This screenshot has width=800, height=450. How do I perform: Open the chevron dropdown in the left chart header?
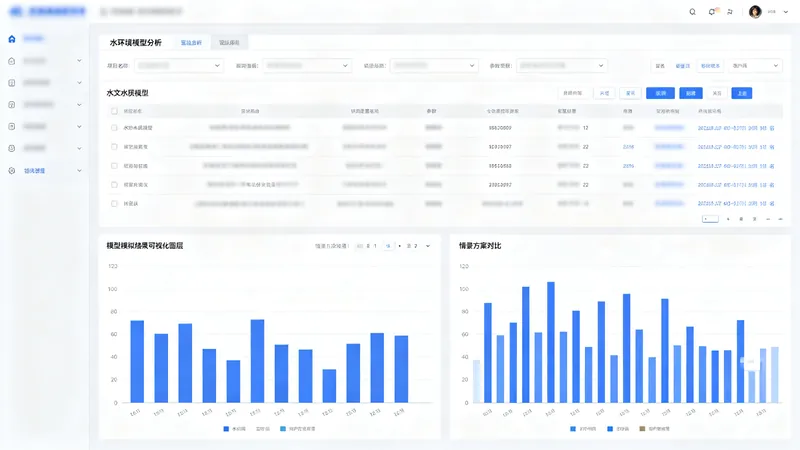pos(428,246)
